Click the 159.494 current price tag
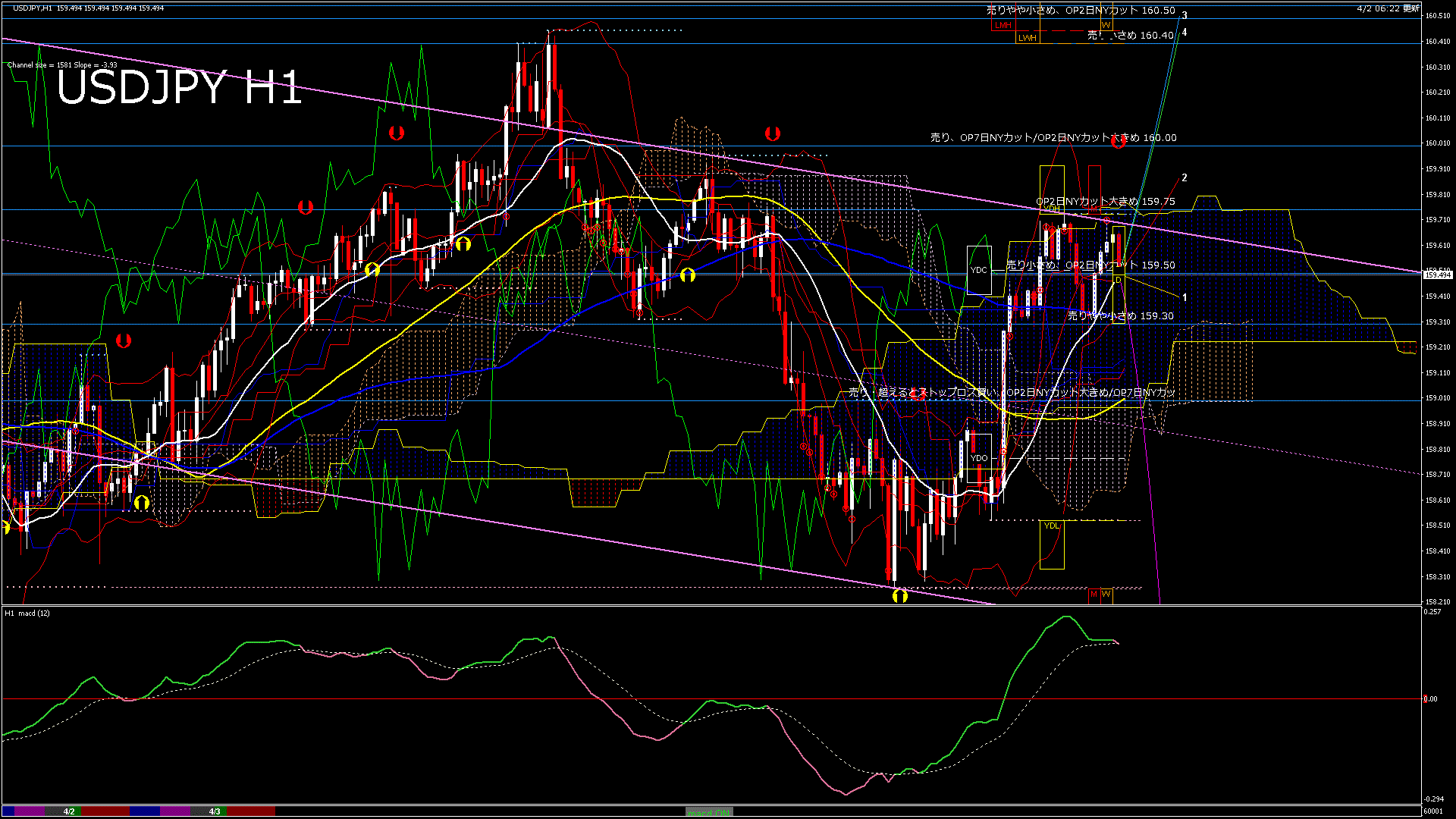Image resolution: width=1456 pixels, height=819 pixels. (1437, 275)
